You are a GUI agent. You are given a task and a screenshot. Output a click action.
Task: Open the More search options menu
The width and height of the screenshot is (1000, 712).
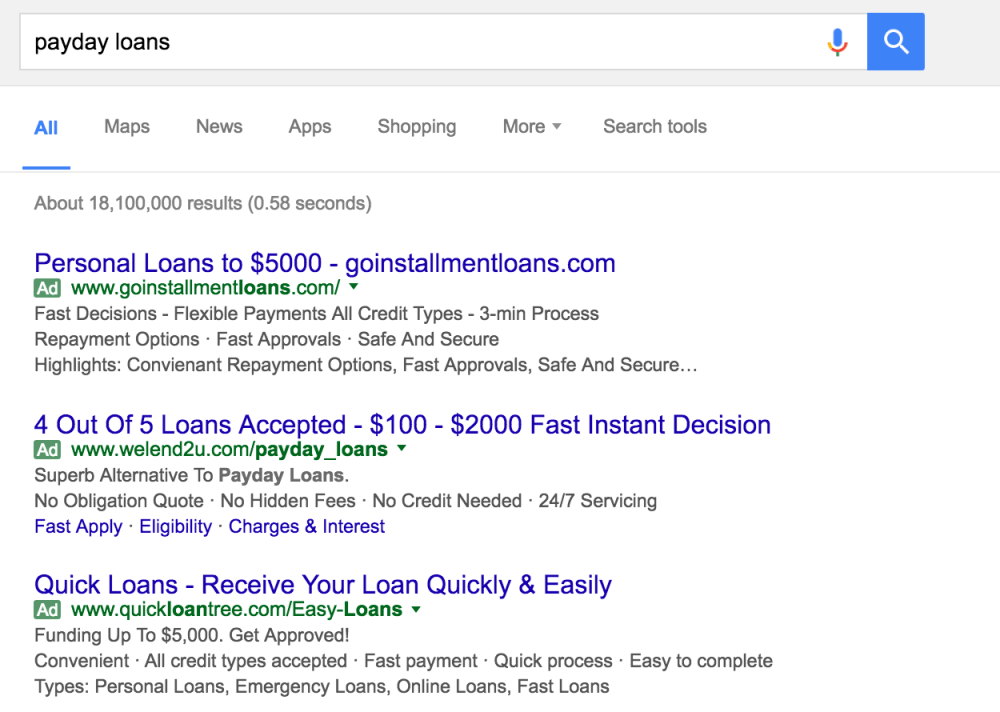pyautogui.click(x=531, y=127)
